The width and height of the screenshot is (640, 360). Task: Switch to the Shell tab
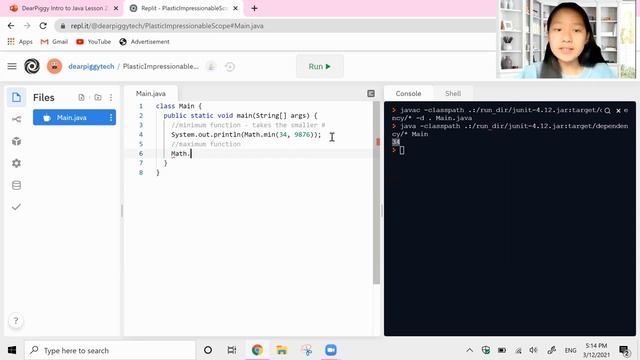[453, 93]
